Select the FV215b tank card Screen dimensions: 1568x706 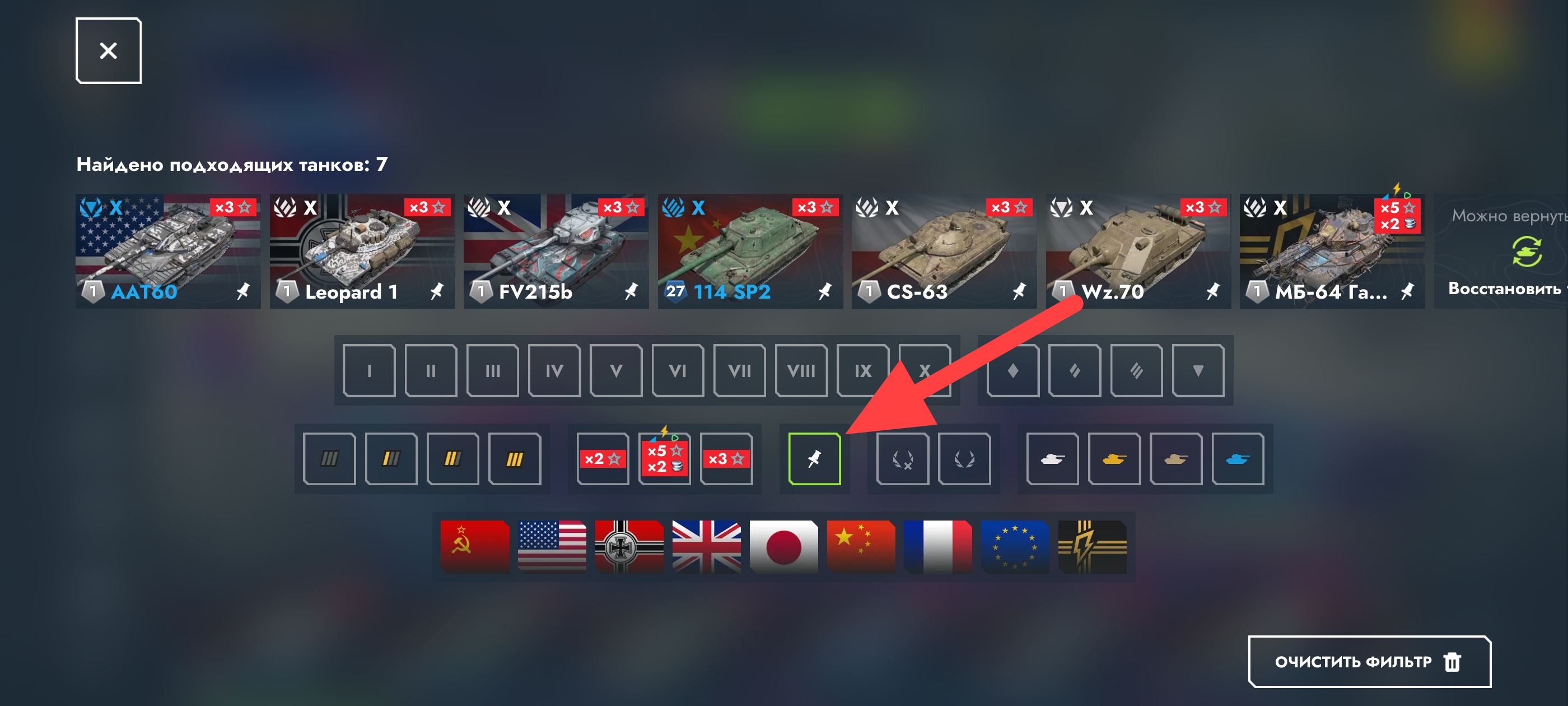(556, 251)
